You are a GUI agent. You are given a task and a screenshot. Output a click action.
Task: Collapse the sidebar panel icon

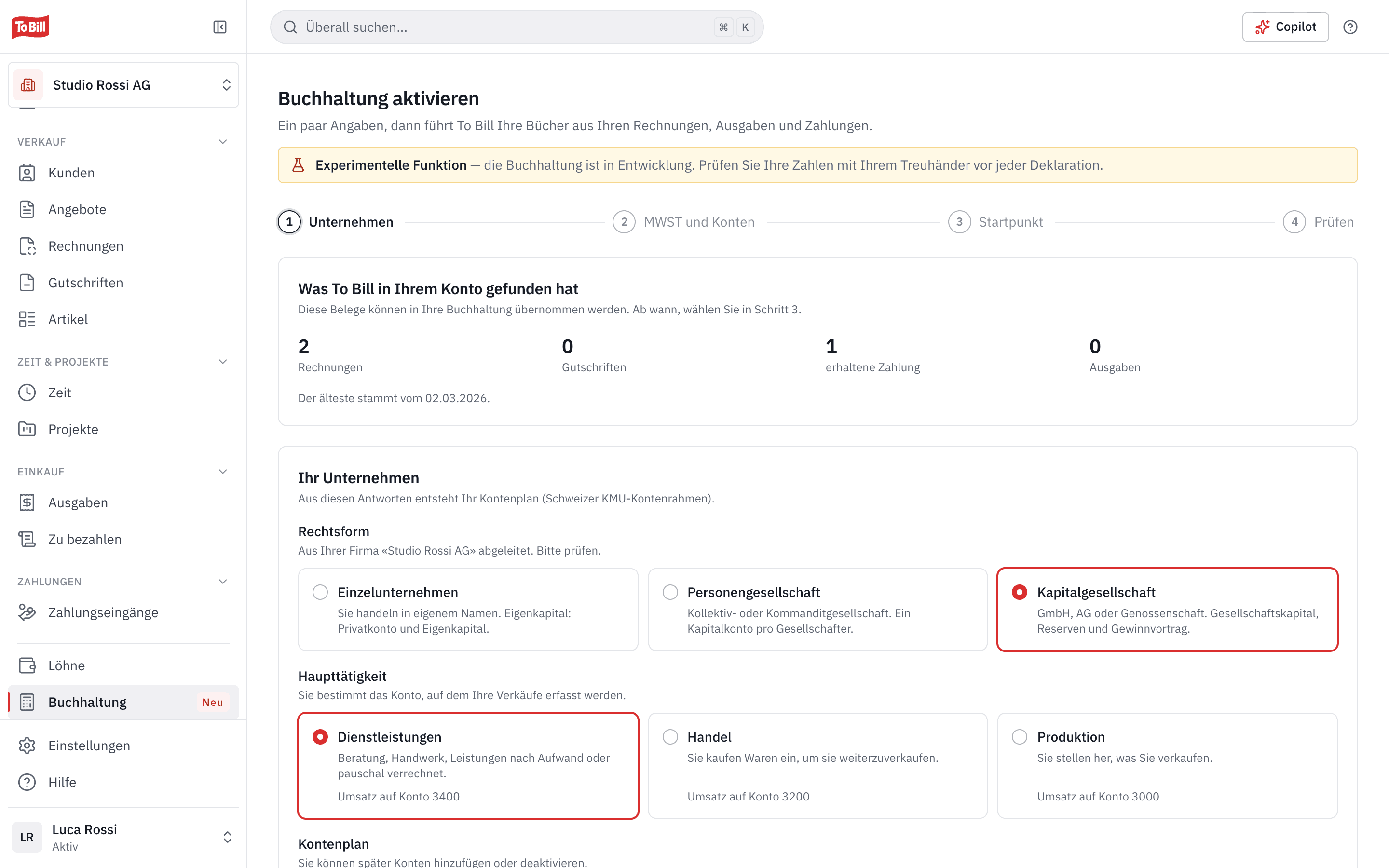(x=220, y=27)
